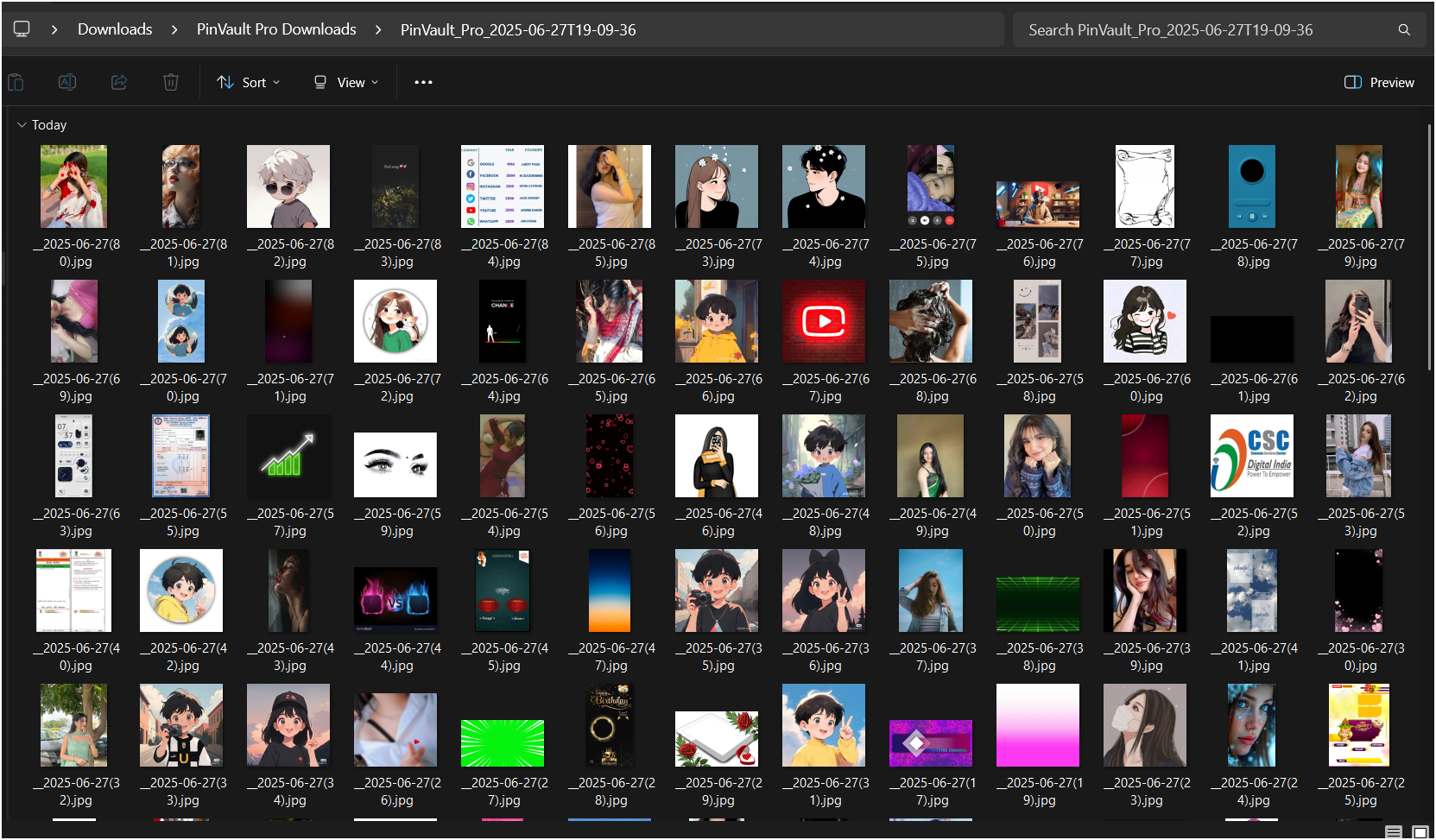This screenshot has width=1436, height=840.
Task: Expand the chevron before Downloads in breadcrumb
Action: [54, 30]
